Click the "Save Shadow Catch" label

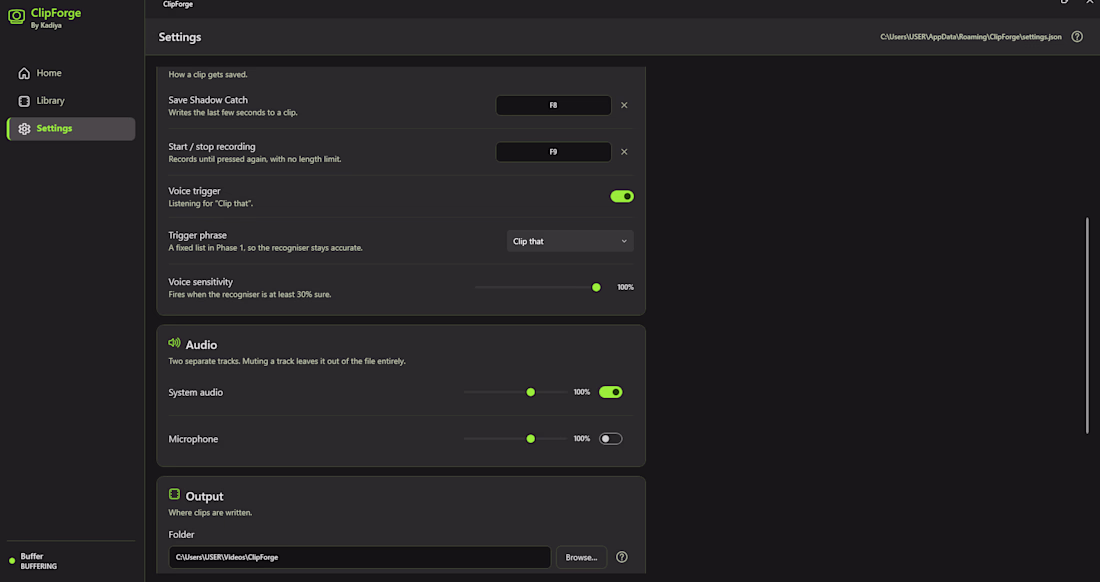click(208, 100)
